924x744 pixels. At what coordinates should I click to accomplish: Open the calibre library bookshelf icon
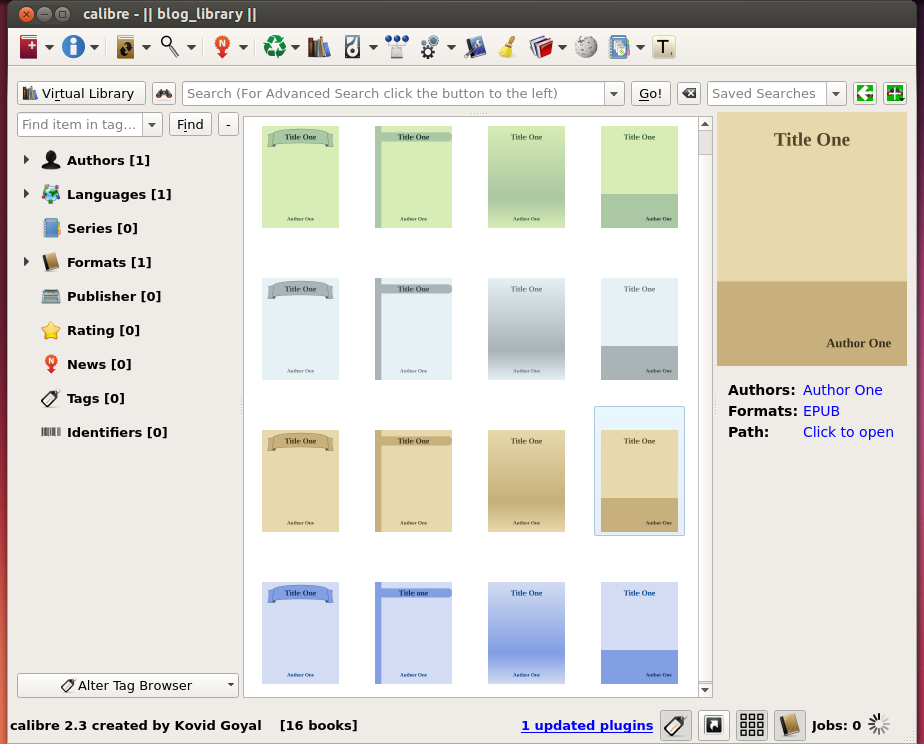tap(319, 47)
